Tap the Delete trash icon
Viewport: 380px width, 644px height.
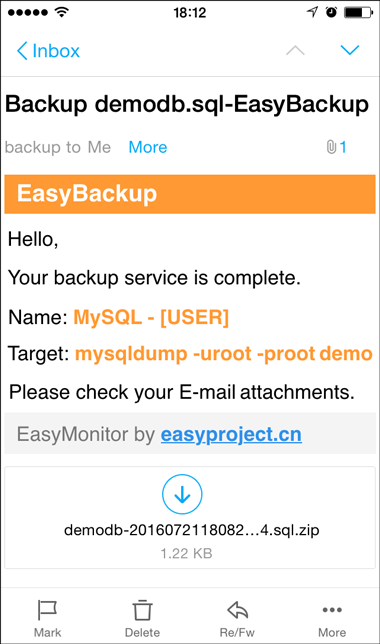tap(142, 610)
